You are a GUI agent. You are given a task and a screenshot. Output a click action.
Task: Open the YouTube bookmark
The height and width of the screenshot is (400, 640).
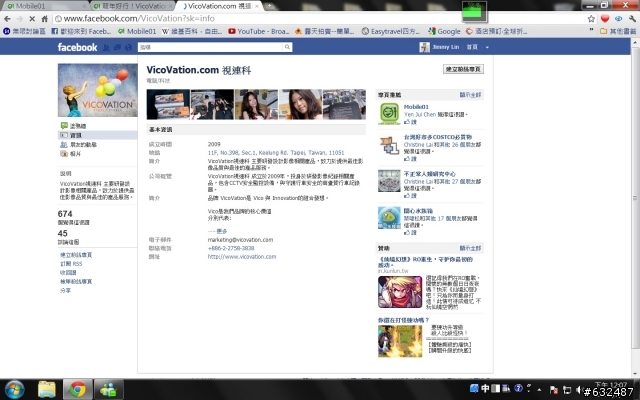(259, 31)
